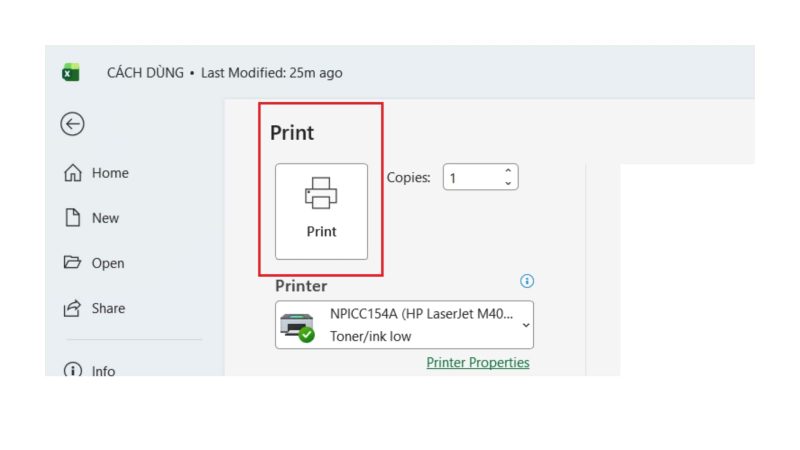Click the share arrow icon in sidebar
This screenshot has height=450, width=800.
click(72, 308)
